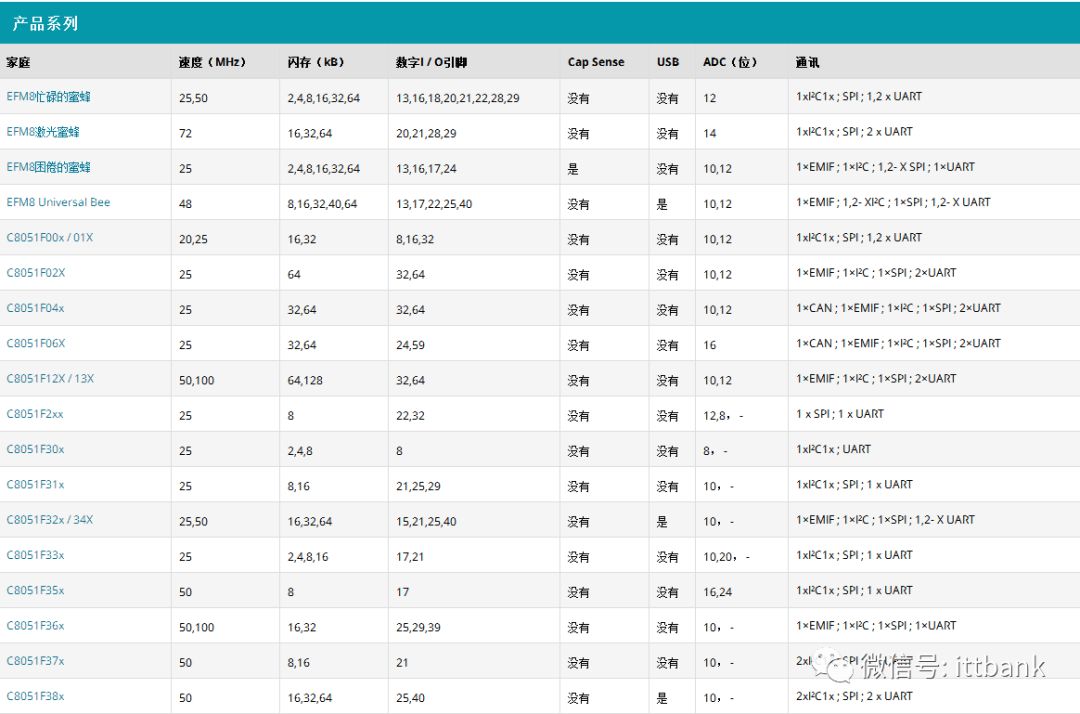Image resolution: width=1080 pixels, height=714 pixels.
Task: Select speed value 72 in EFM8激光蜜蜂 row
Action: coord(185,134)
